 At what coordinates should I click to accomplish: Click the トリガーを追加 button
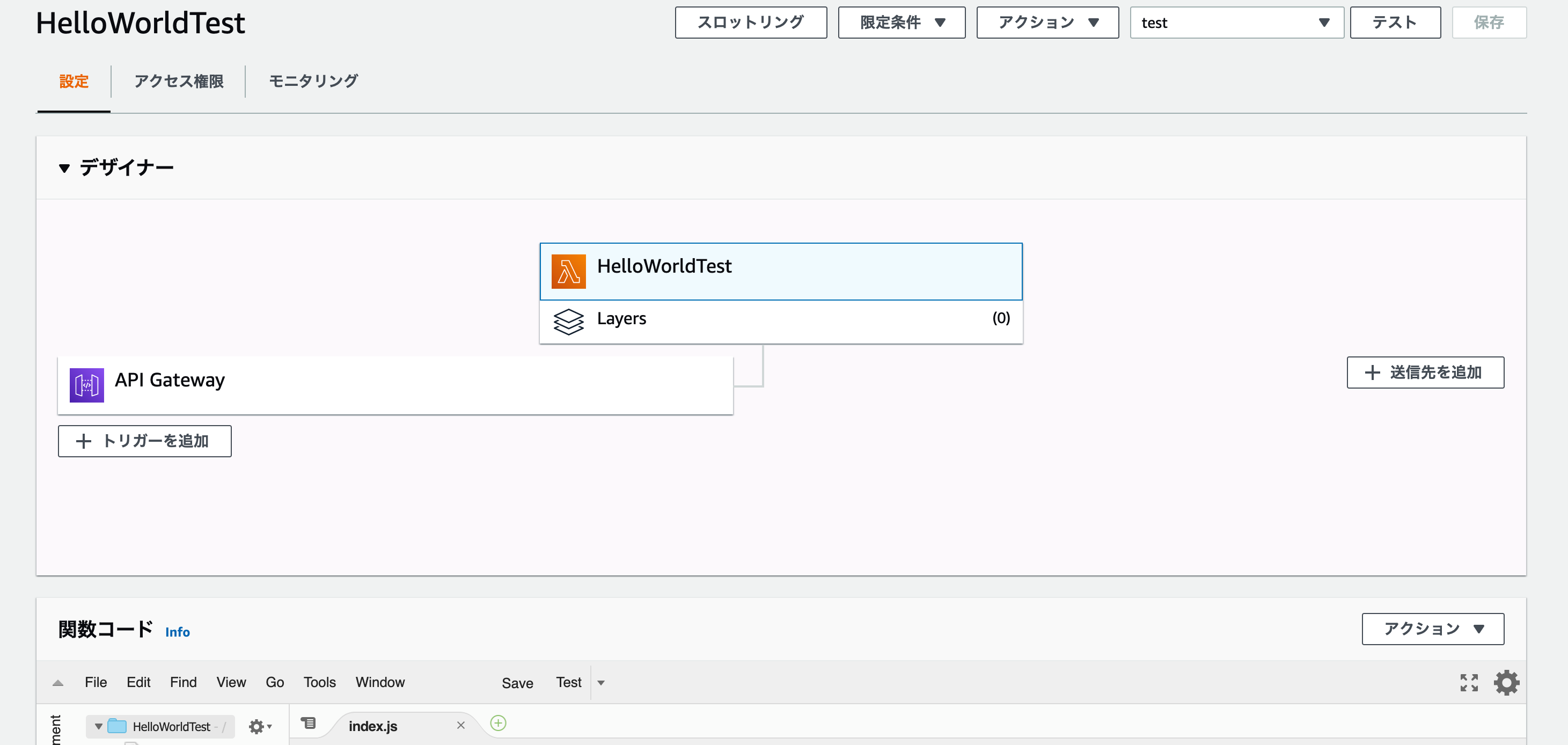(144, 441)
